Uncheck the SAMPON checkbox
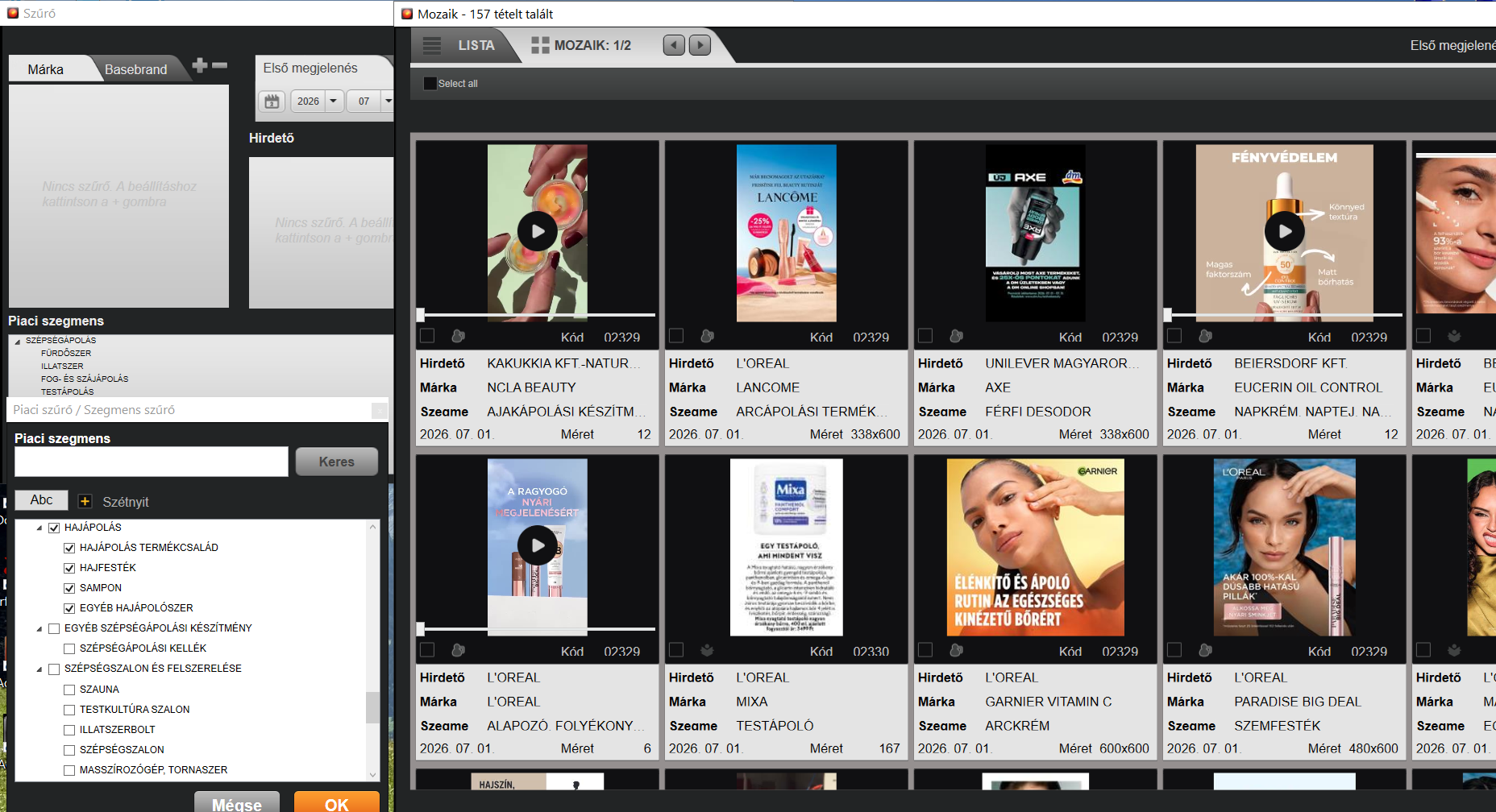1496x812 pixels. pos(69,588)
